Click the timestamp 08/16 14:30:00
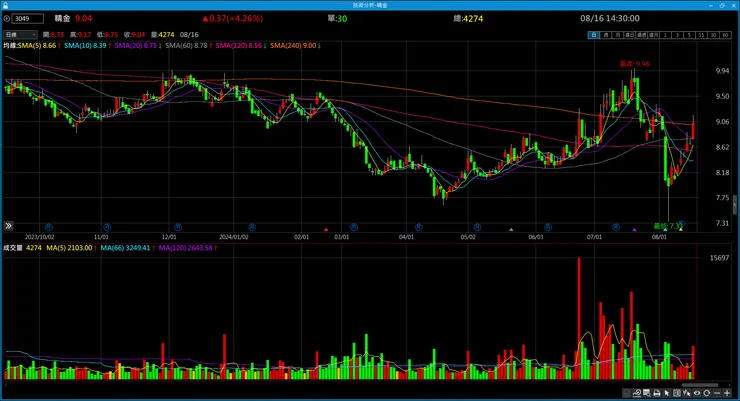 tap(610, 18)
